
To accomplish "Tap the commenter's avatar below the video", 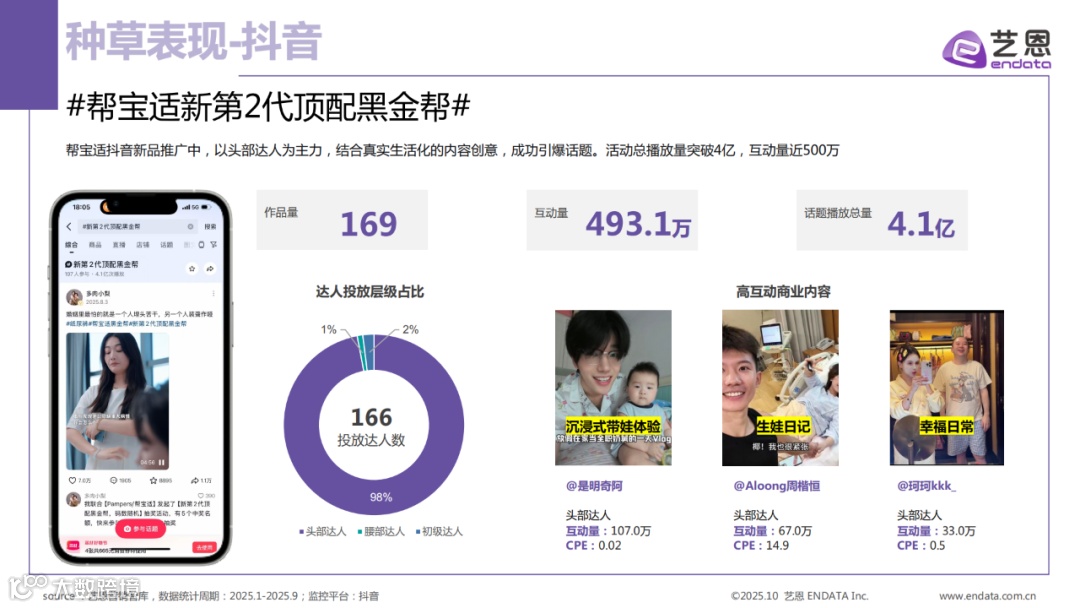I will pyautogui.click(x=74, y=500).
